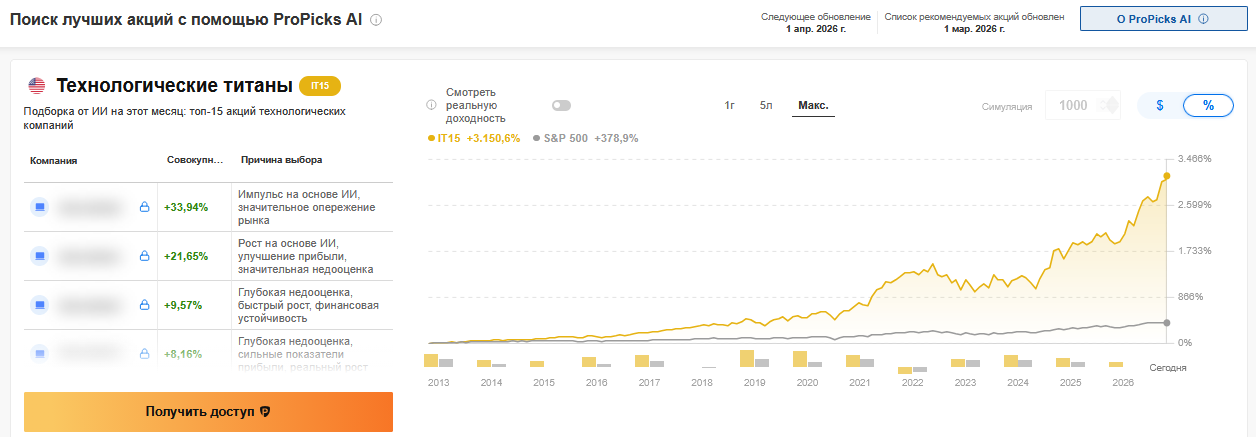Click the company logo icon in first row
This screenshot has height=437, width=1256.
pyautogui.click(x=40, y=207)
